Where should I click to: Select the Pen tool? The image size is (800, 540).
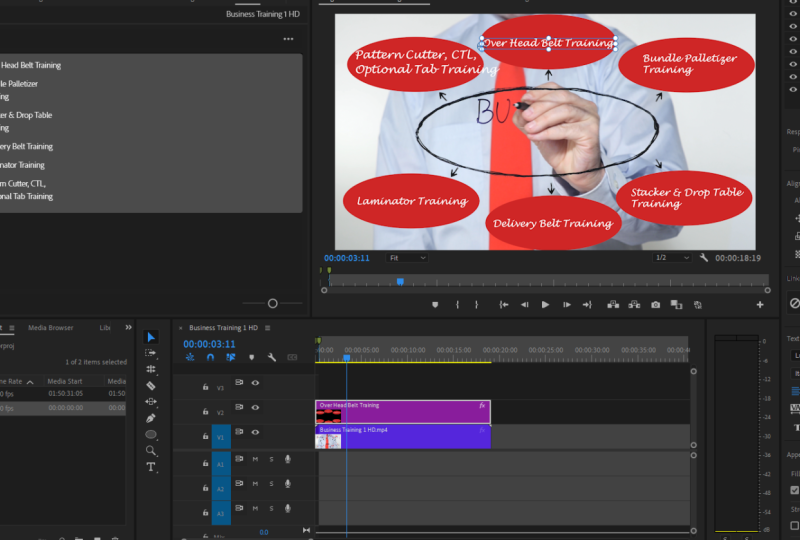click(151, 418)
